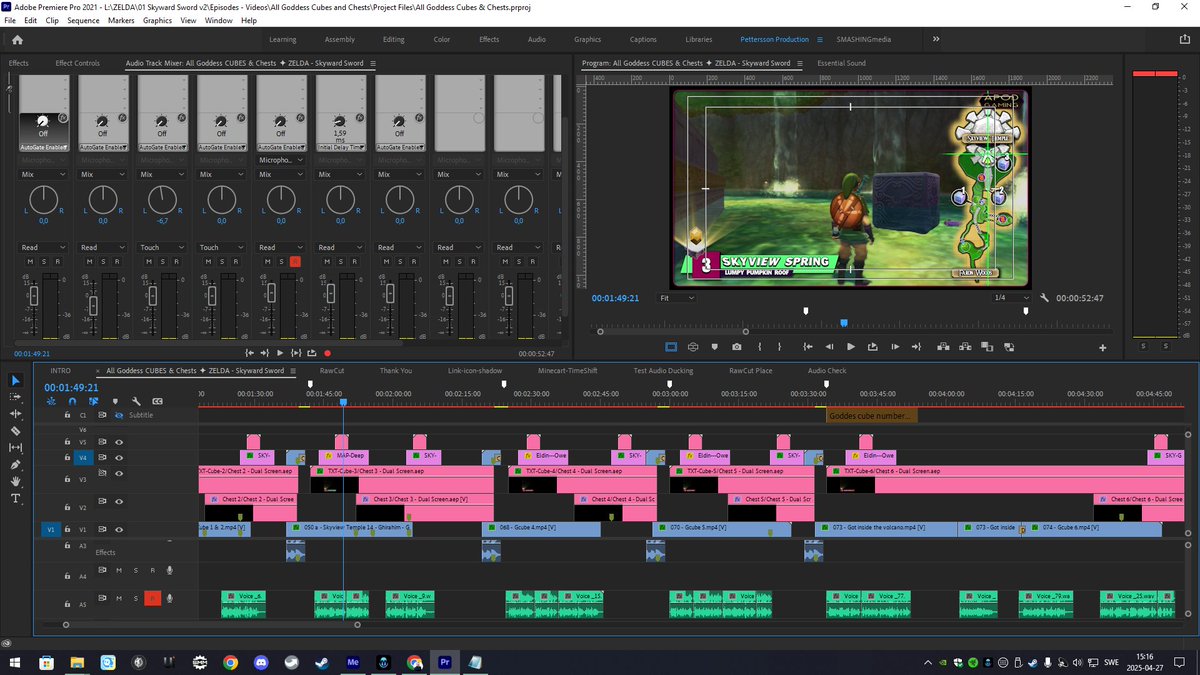The height and width of the screenshot is (675, 1200).
Task: Click Go to In point button
Action: (808, 347)
